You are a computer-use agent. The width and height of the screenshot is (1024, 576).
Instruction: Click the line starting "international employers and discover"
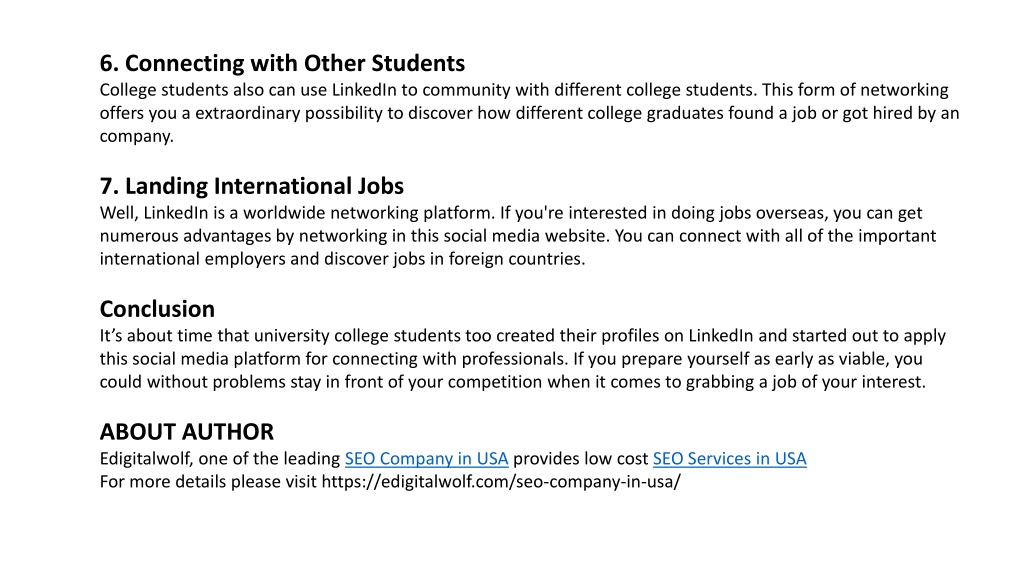[x=342, y=259]
